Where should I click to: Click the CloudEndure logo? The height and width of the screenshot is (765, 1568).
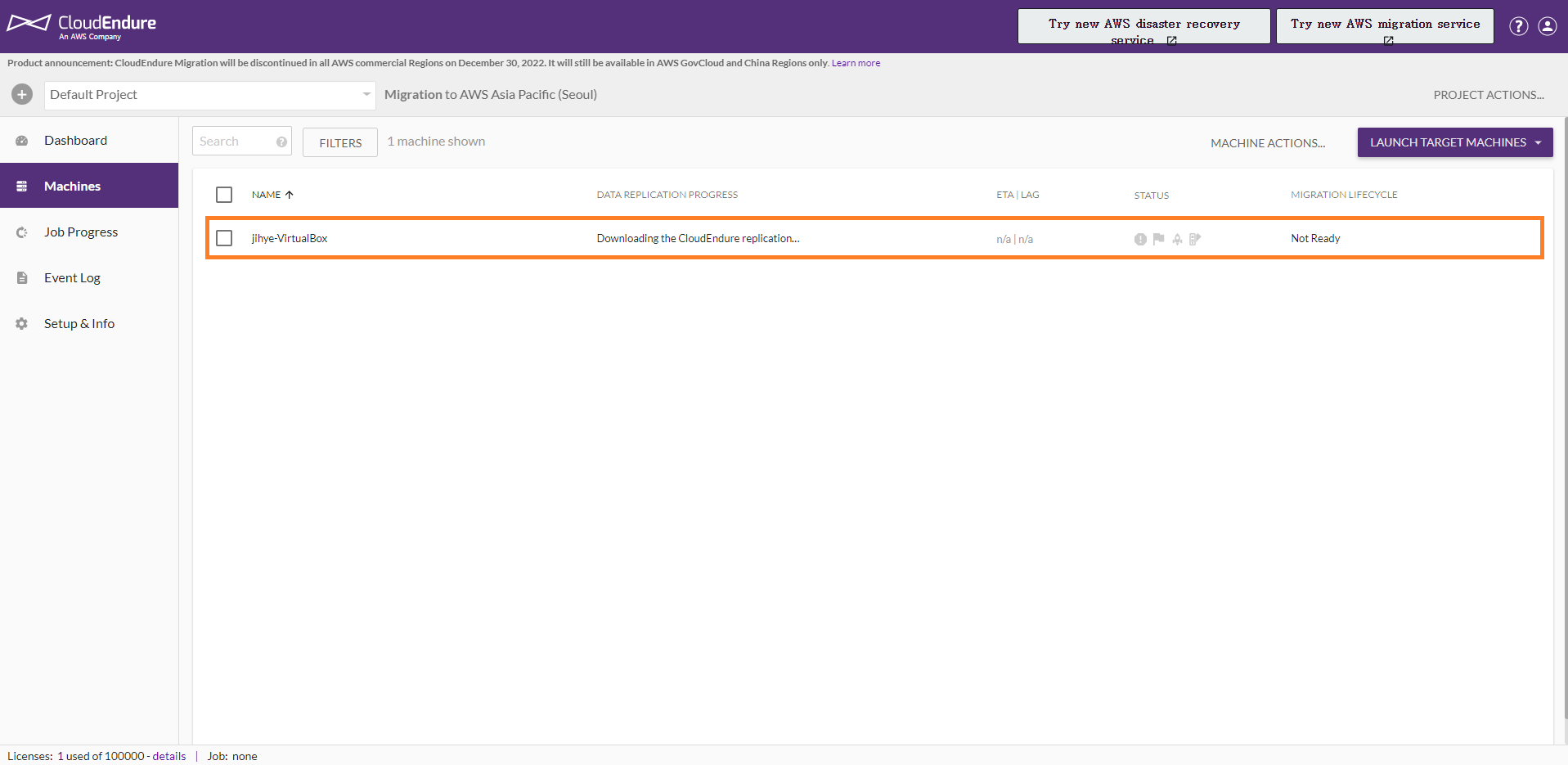tap(82, 25)
